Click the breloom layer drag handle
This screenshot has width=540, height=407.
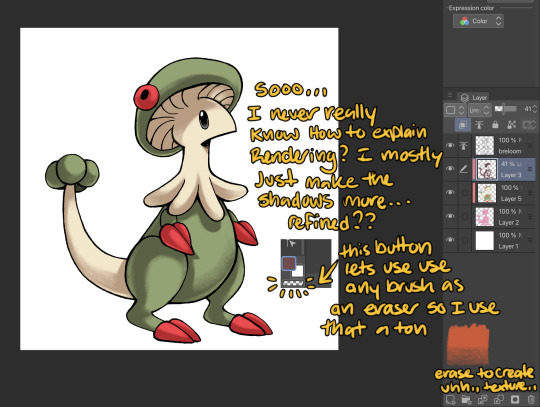click(x=530, y=146)
